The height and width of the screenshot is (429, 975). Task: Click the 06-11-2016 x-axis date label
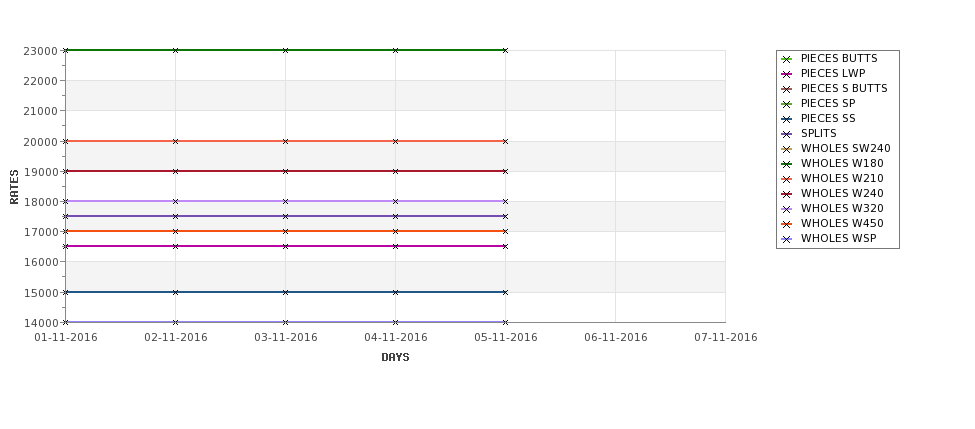click(616, 338)
